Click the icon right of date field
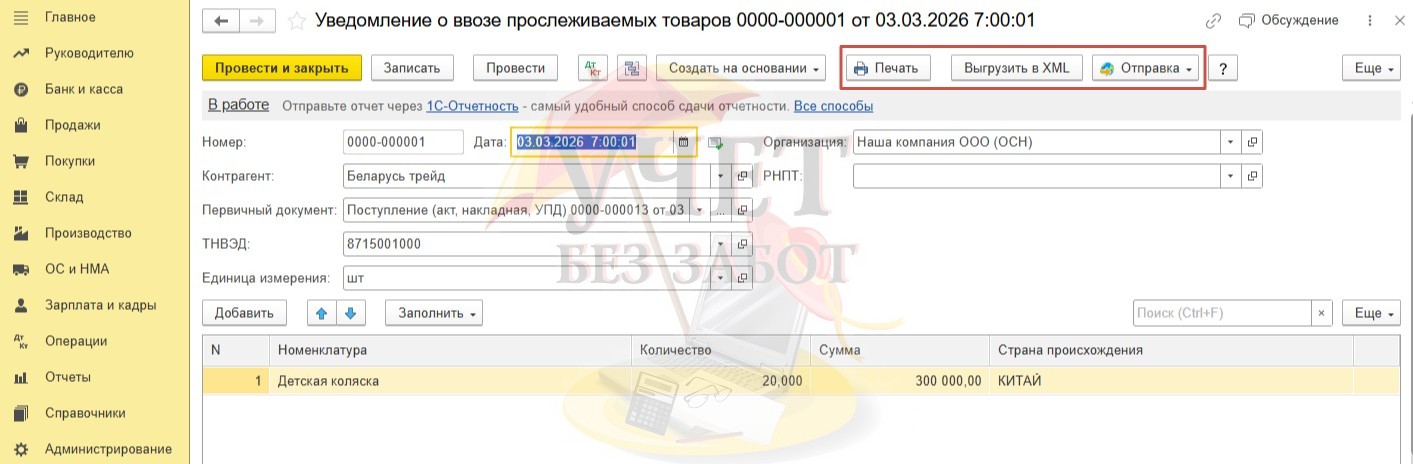Image resolution: width=1413 pixels, height=464 pixels. tap(716, 143)
